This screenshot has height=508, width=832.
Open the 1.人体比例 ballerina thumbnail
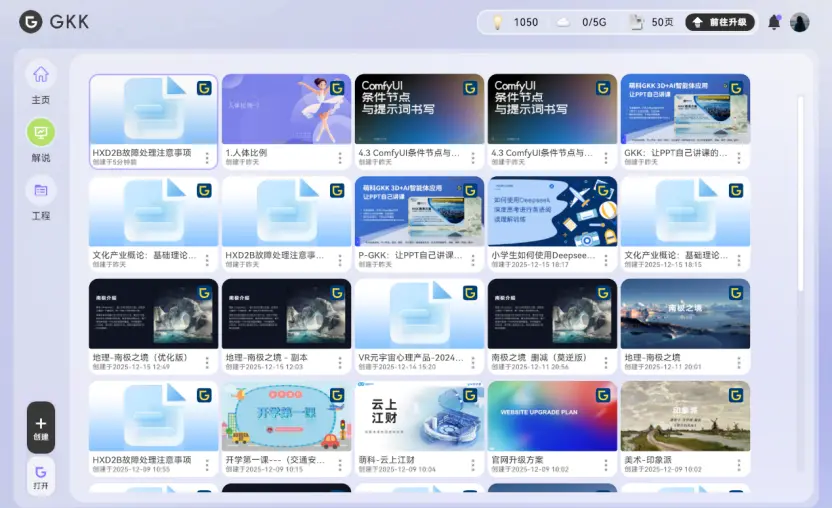(x=286, y=109)
